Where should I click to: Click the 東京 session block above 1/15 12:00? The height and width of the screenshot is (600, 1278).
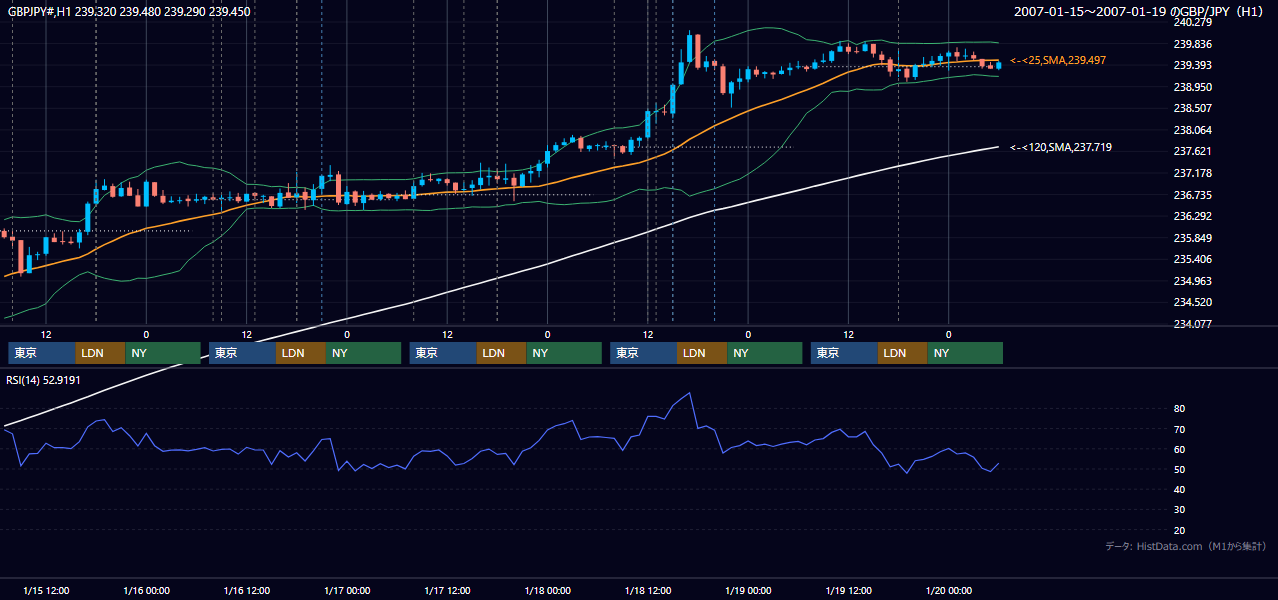coord(41,353)
